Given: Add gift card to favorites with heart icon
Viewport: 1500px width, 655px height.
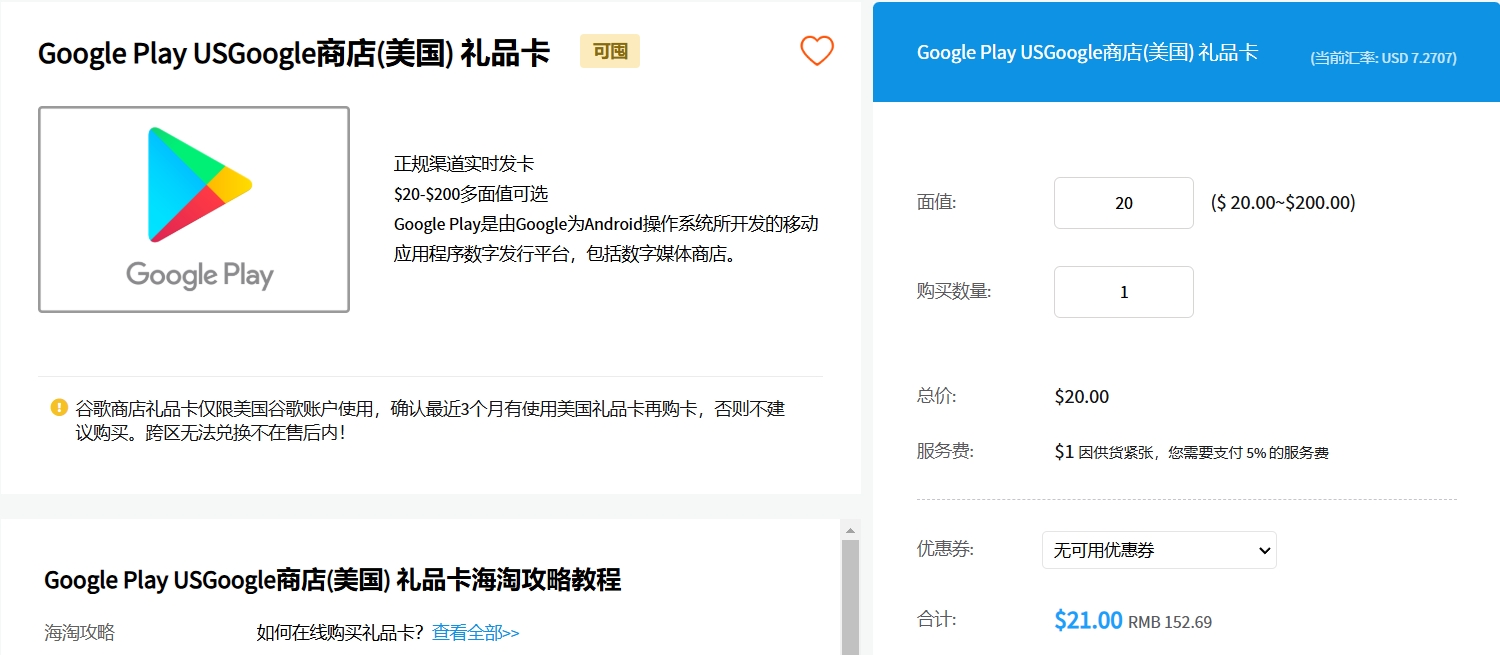Looking at the screenshot, I should tap(817, 51).
